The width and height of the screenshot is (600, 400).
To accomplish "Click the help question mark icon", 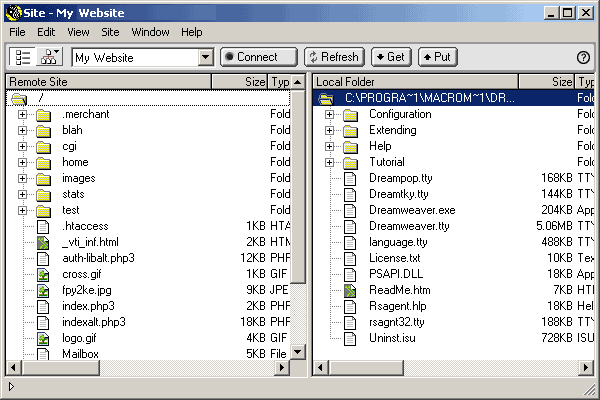I will click(x=584, y=58).
